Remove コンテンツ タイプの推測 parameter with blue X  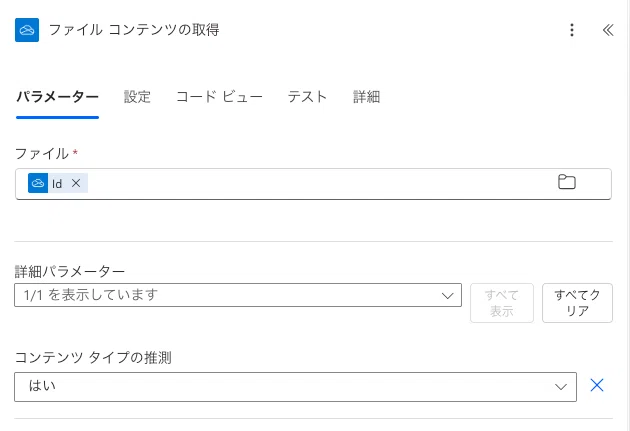pyautogui.click(x=597, y=385)
